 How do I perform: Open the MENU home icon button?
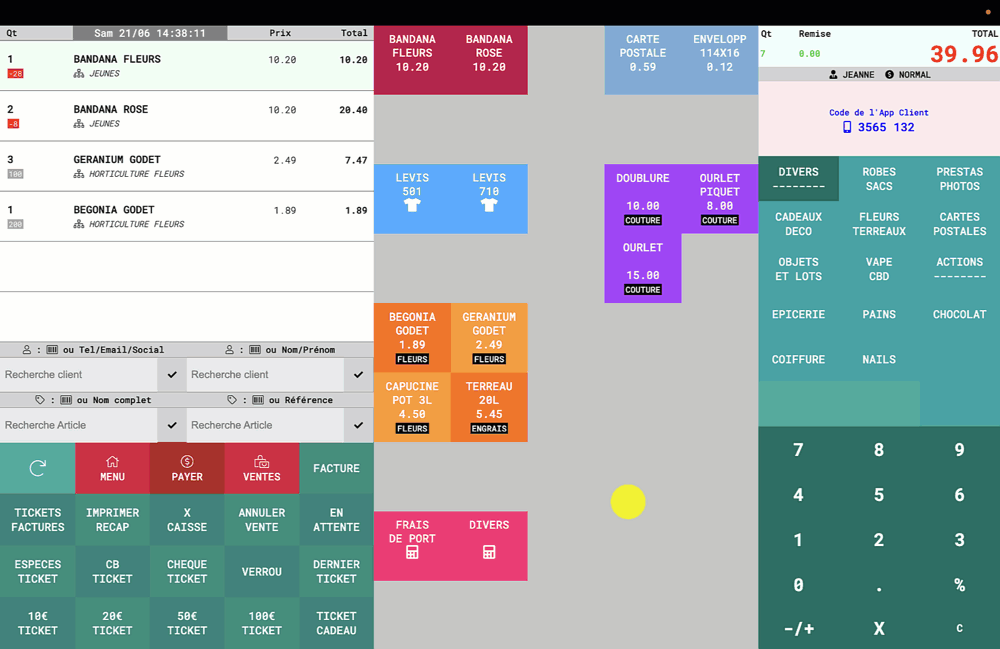[112, 469]
